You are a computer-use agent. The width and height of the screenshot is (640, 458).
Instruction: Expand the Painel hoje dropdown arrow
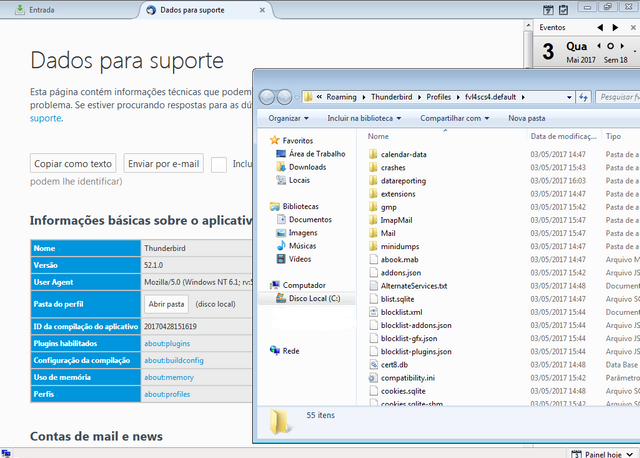click(630, 454)
